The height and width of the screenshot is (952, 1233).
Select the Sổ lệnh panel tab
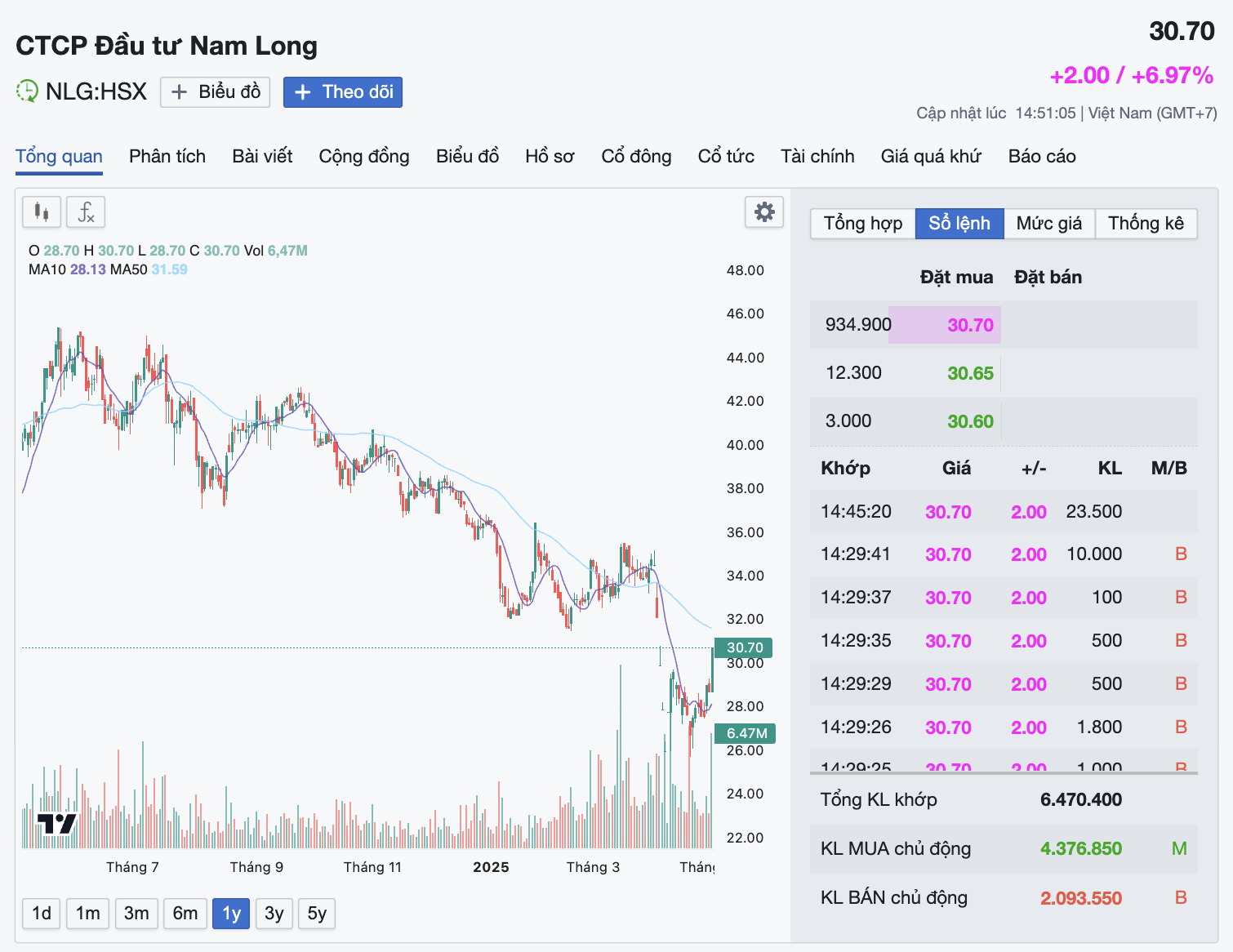coord(959,224)
